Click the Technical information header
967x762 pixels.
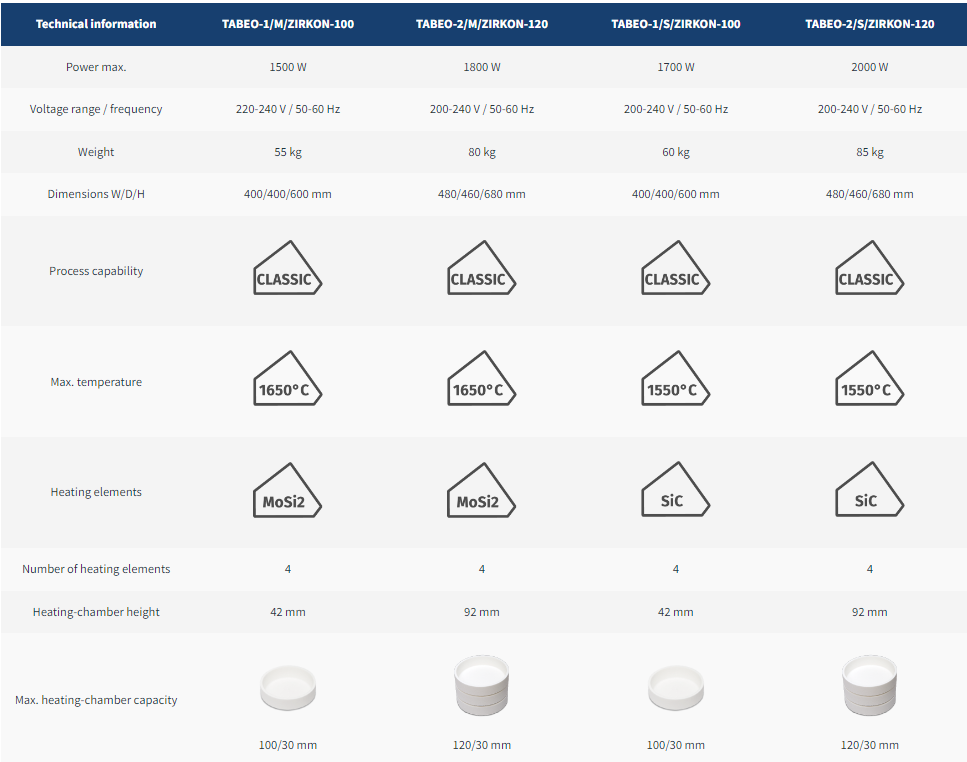tap(96, 24)
